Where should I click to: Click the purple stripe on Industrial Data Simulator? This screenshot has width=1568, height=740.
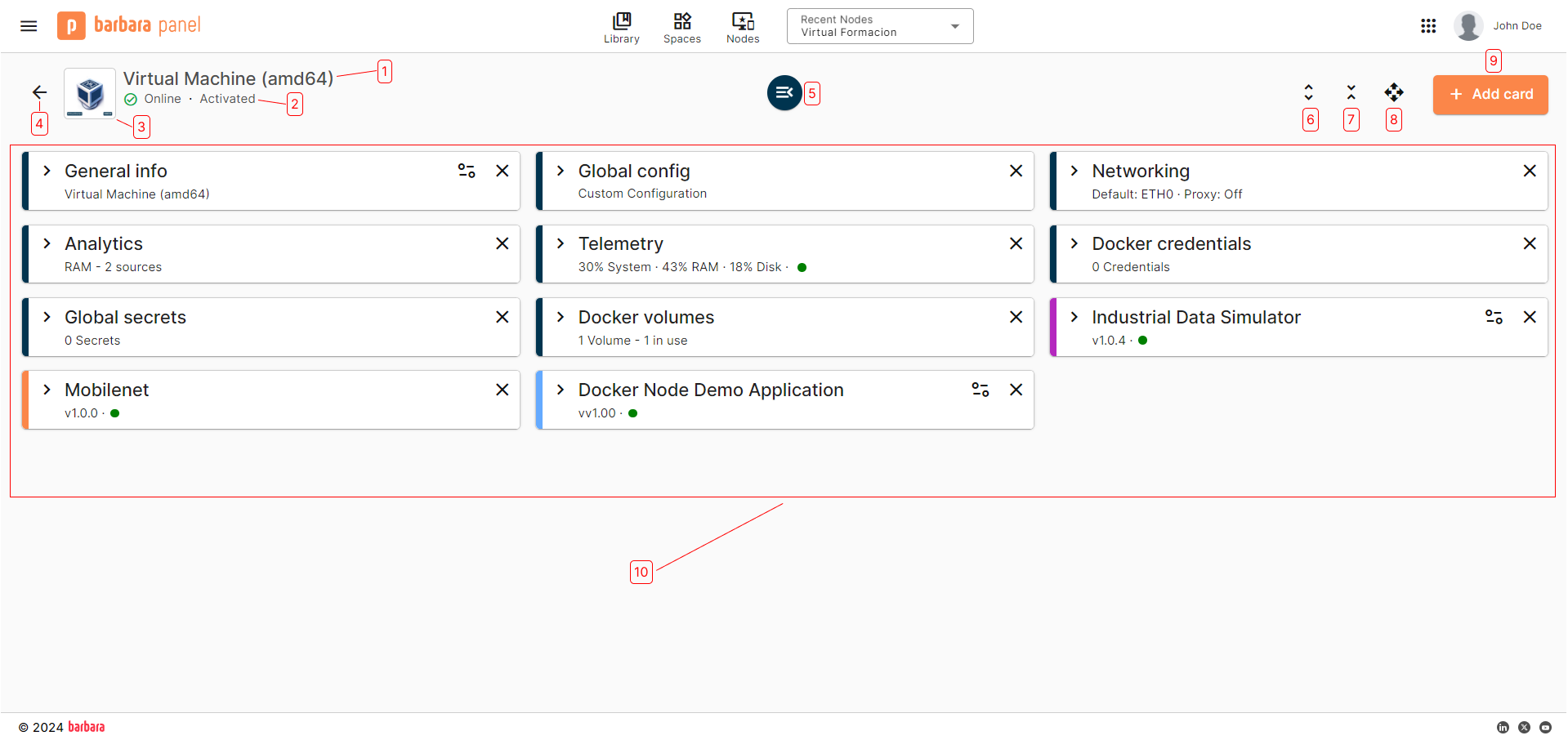click(1054, 327)
